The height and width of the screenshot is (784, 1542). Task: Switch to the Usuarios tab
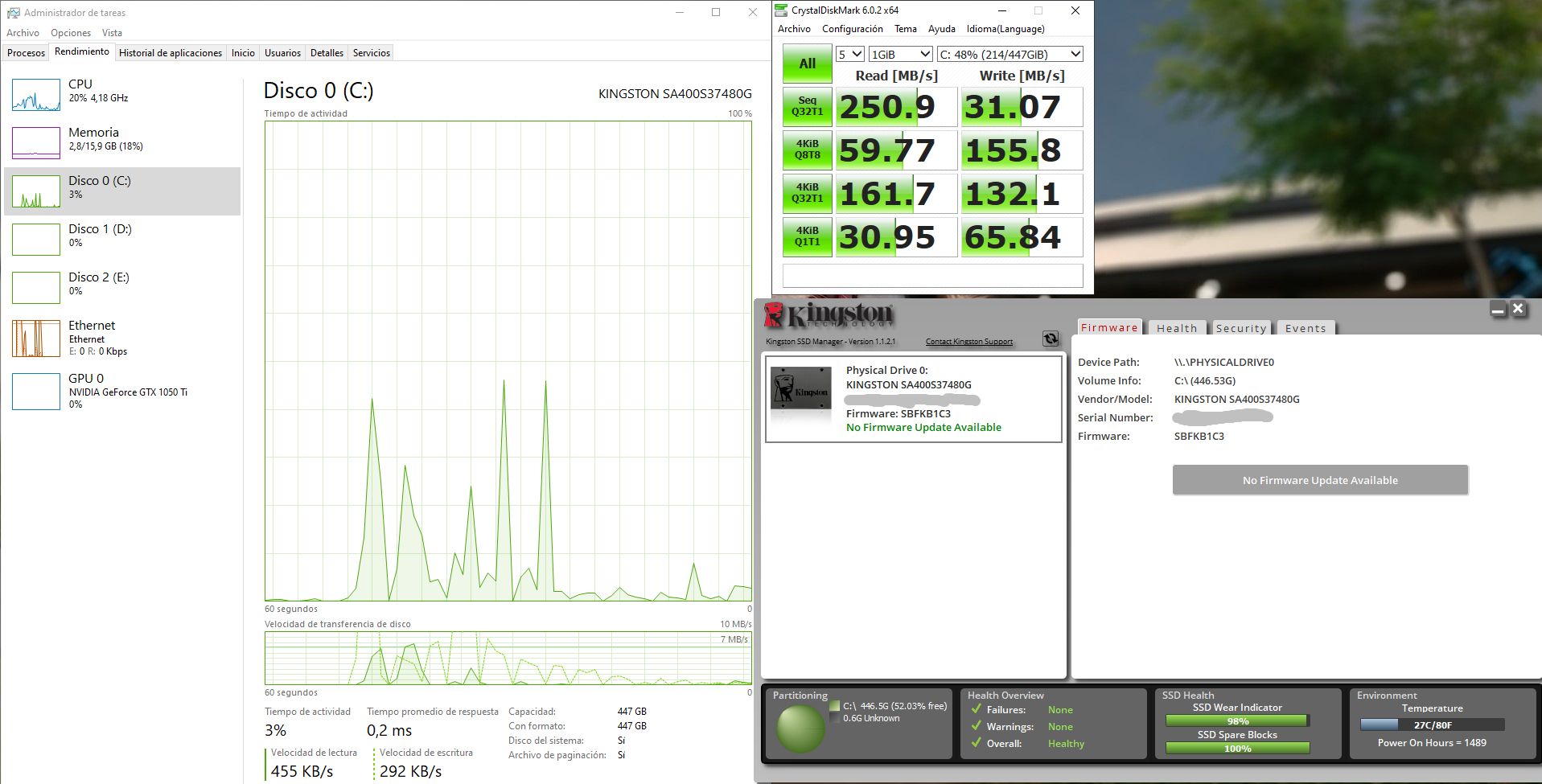pyautogui.click(x=283, y=53)
